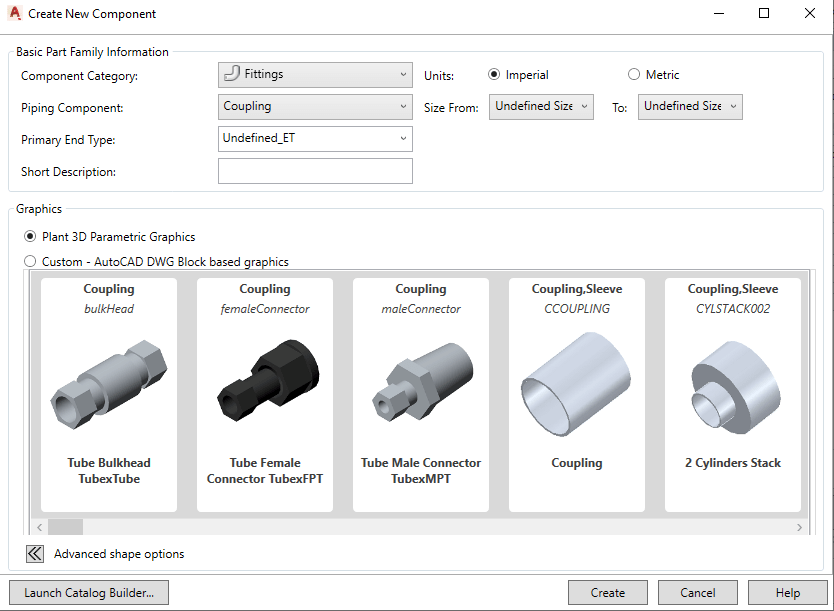
Task: Select the Tube Bulkhead coupling shape
Action: coord(109,394)
